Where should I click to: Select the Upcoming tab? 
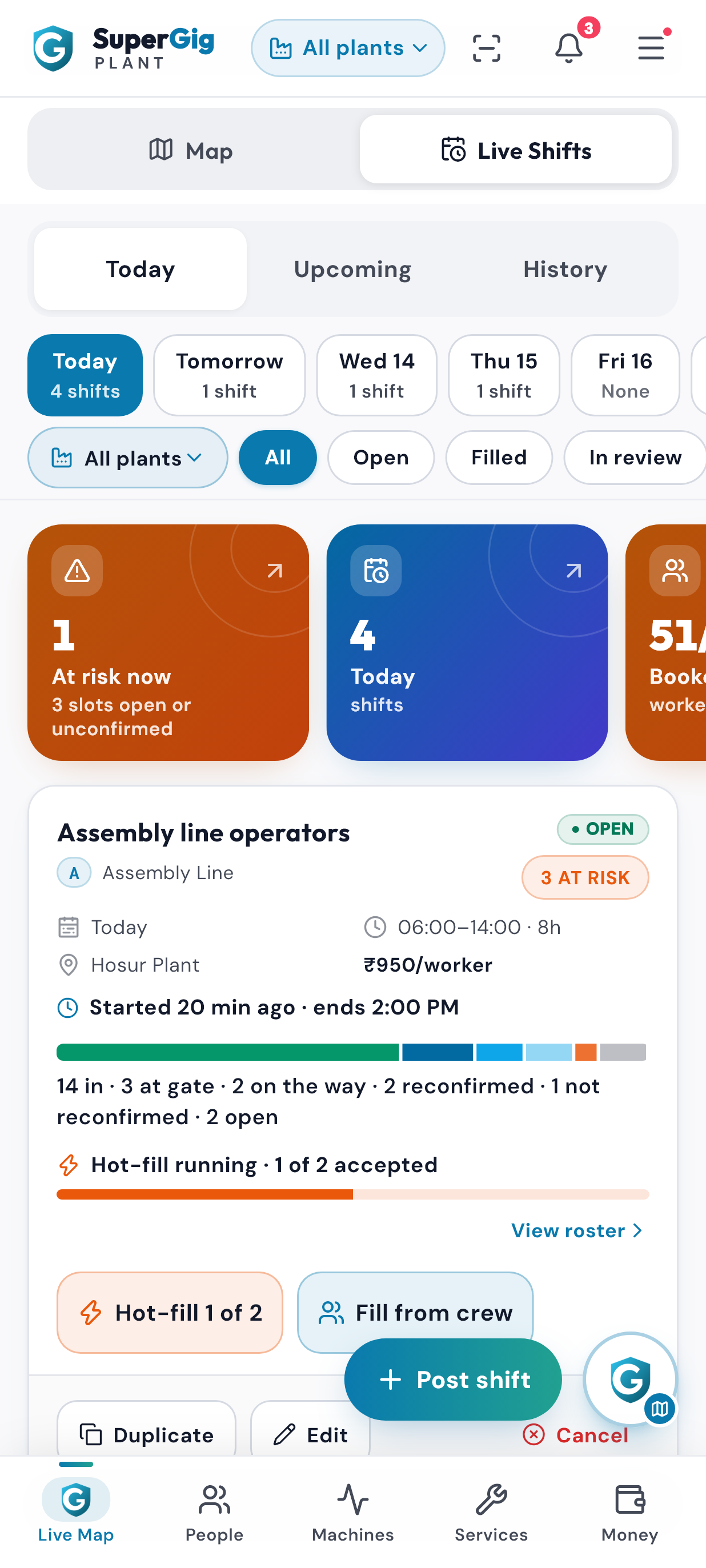[352, 269]
